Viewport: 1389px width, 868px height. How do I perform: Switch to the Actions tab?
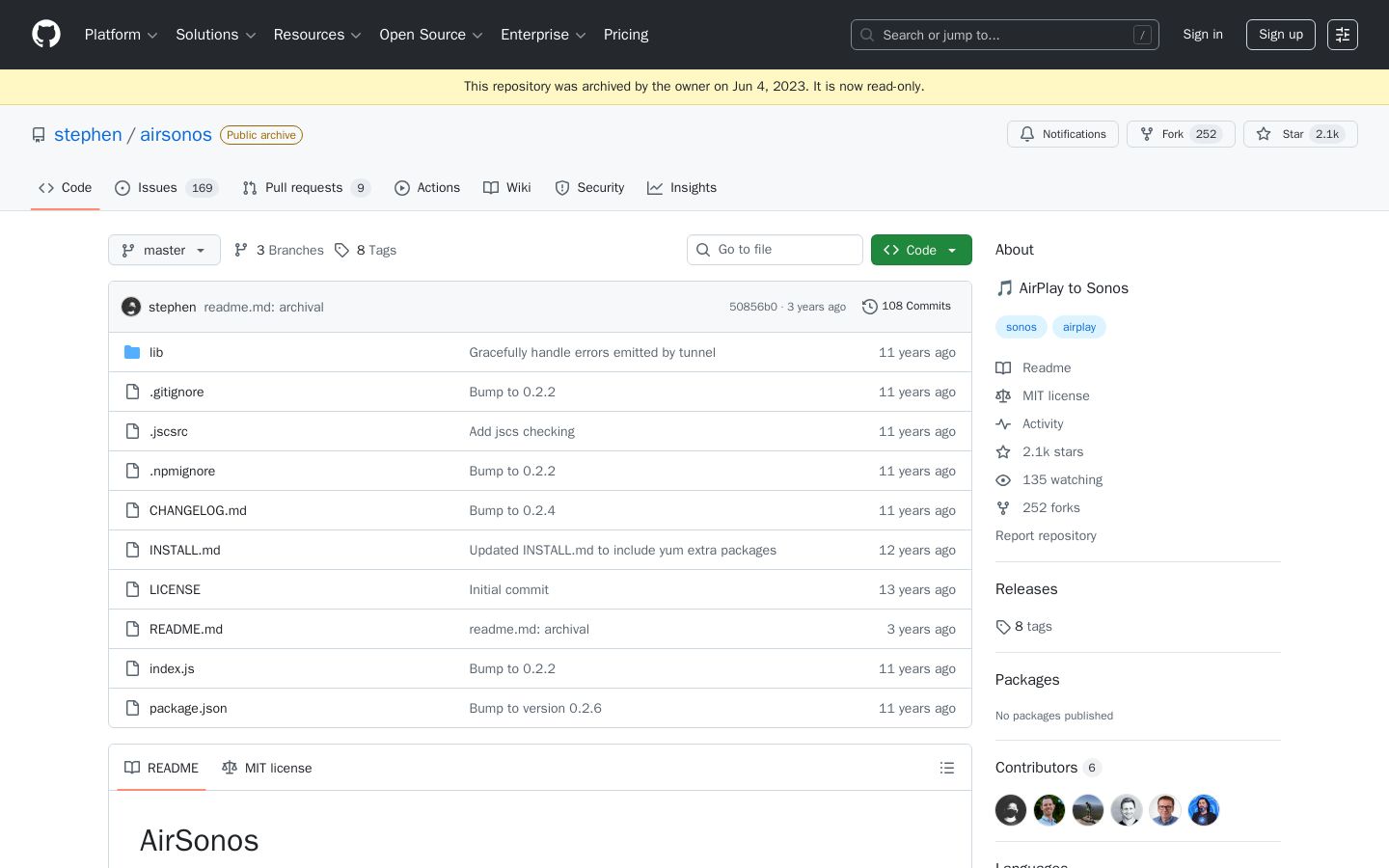[x=427, y=188]
